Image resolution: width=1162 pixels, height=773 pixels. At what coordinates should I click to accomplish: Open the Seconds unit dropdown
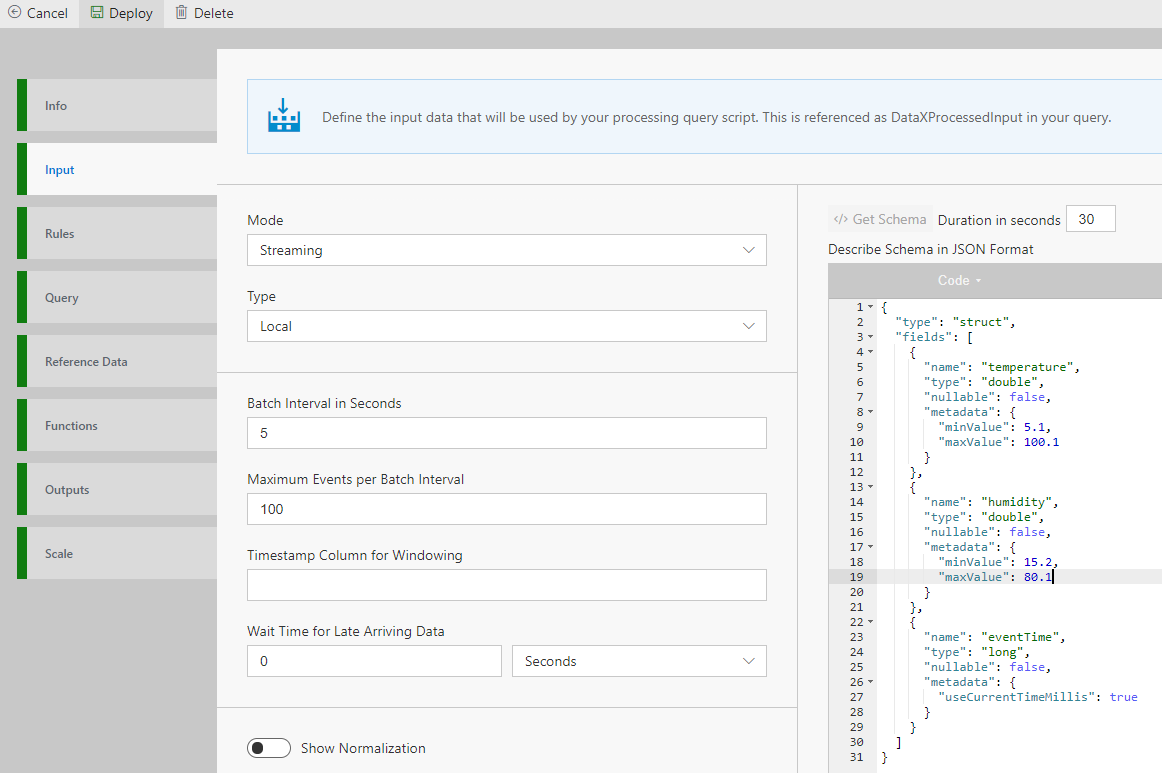(x=639, y=661)
